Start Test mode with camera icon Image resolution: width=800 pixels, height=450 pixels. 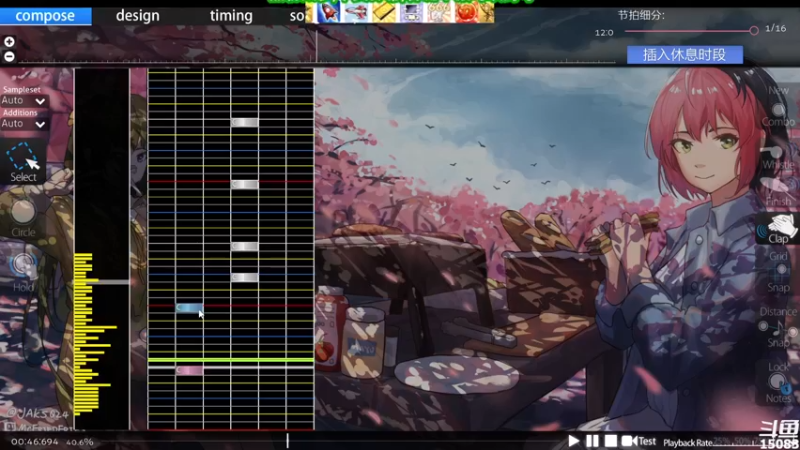point(638,441)
